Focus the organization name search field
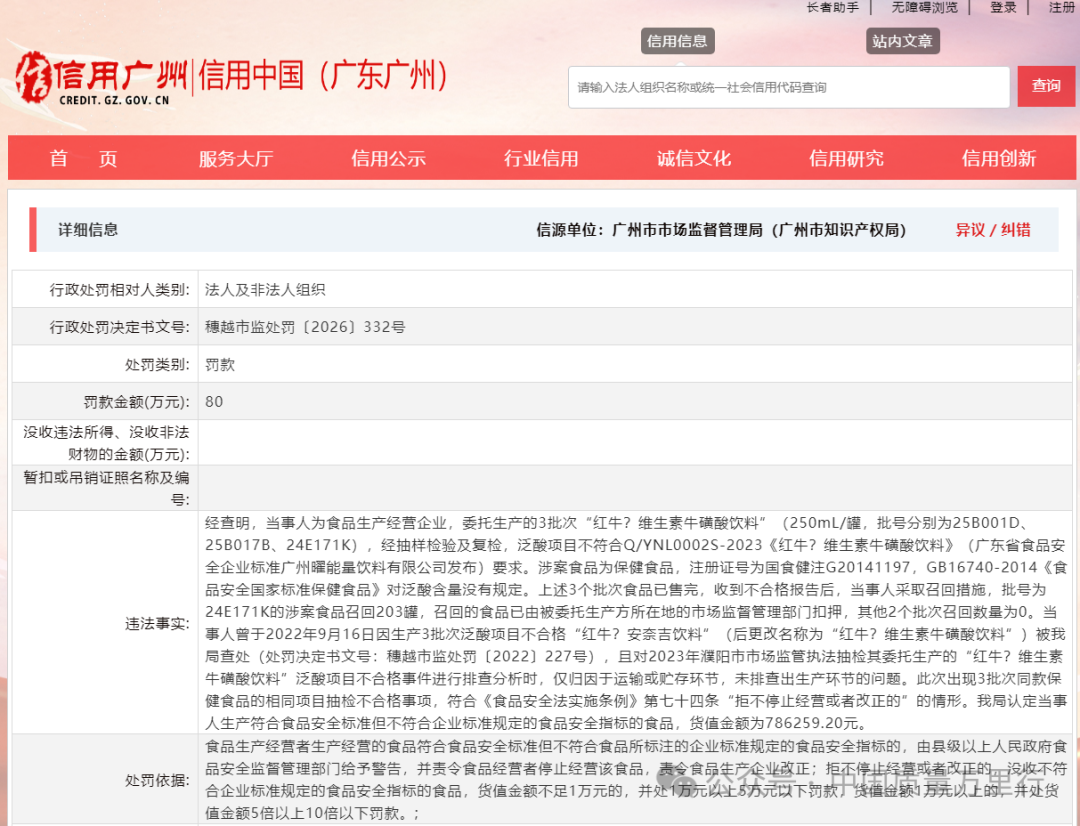 pyautogui.click(x=789, y=87)
